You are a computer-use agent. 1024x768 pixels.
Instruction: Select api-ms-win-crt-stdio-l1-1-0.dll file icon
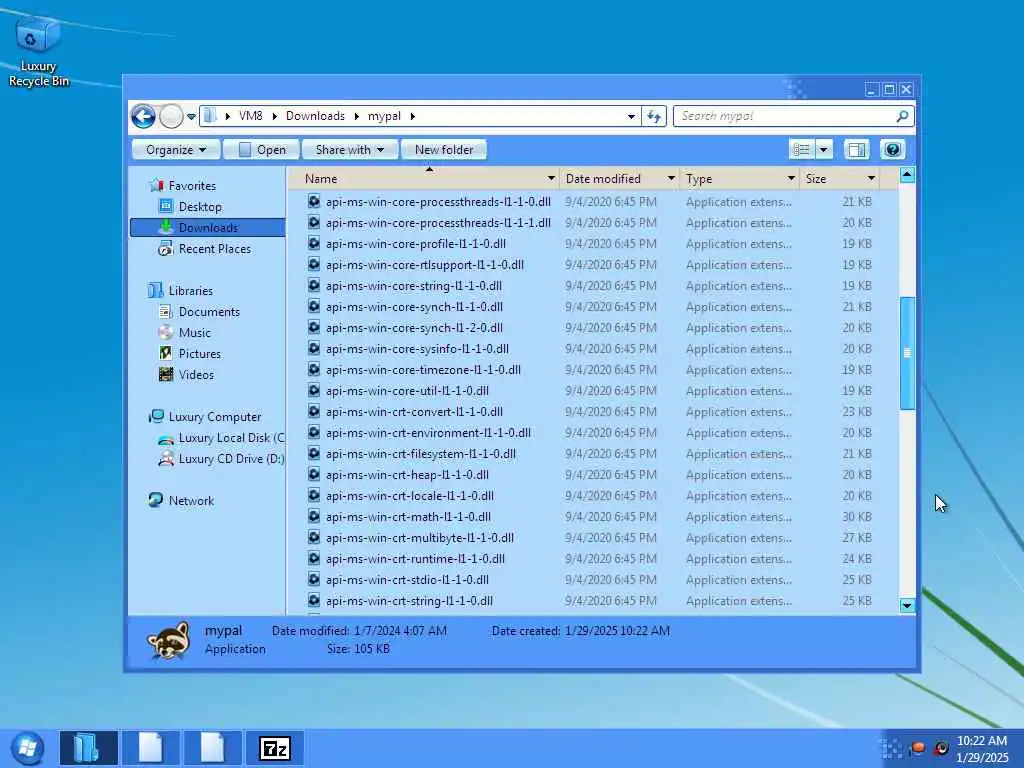click(314, 579)
